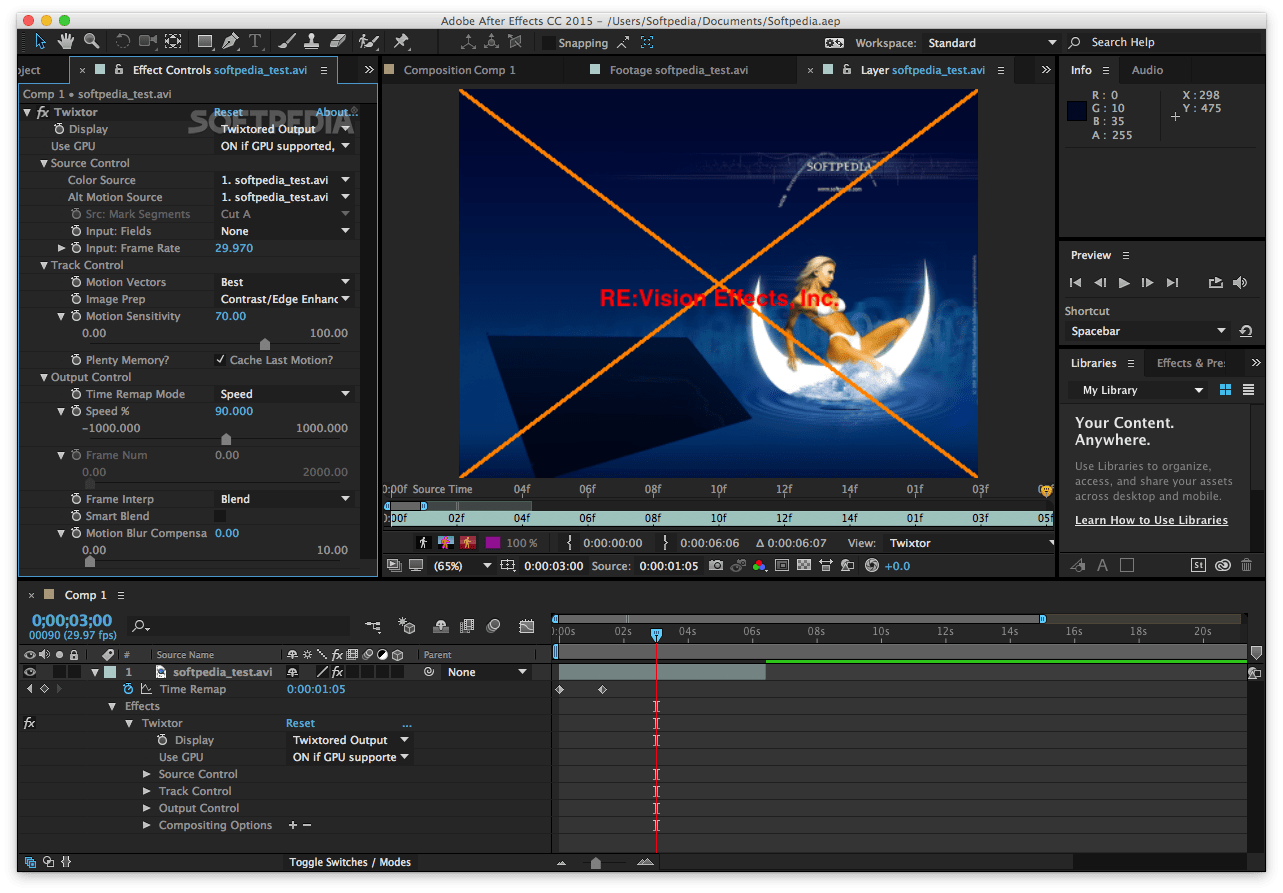Uncheck Cache Last Motion checkbox
The width and height of the screenshot is (1283, 893).
click(220, 360)
